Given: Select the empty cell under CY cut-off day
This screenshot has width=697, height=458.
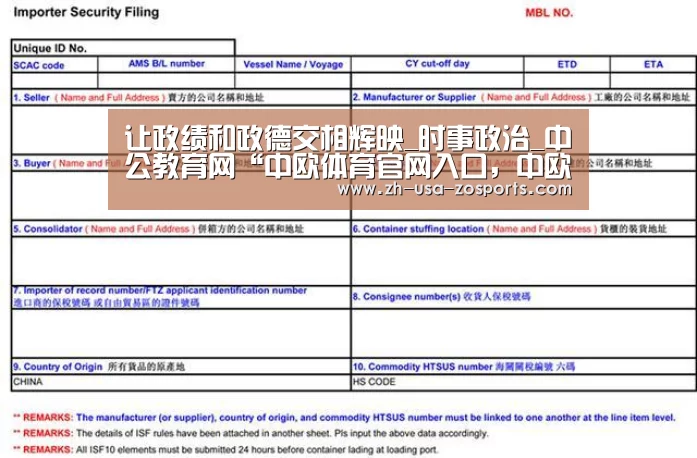Looking at the screenshot, I should (x=438, y=80).
